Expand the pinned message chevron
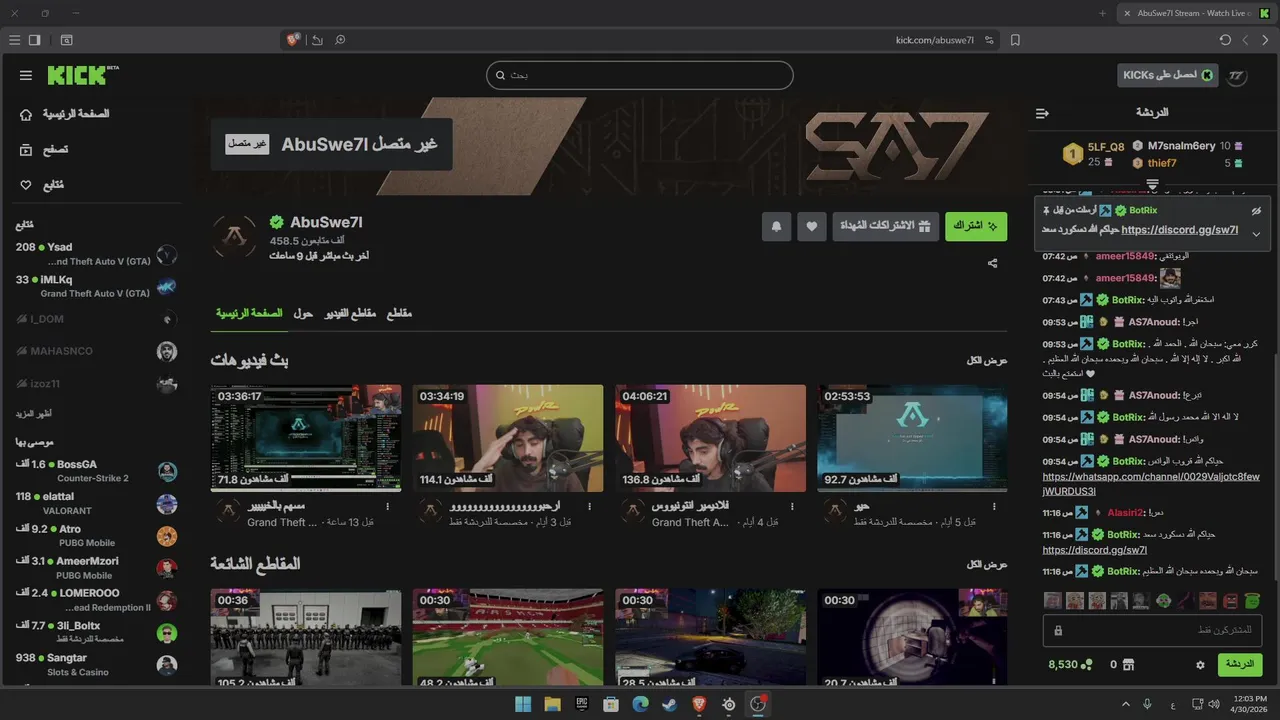 pos(1256,234)
